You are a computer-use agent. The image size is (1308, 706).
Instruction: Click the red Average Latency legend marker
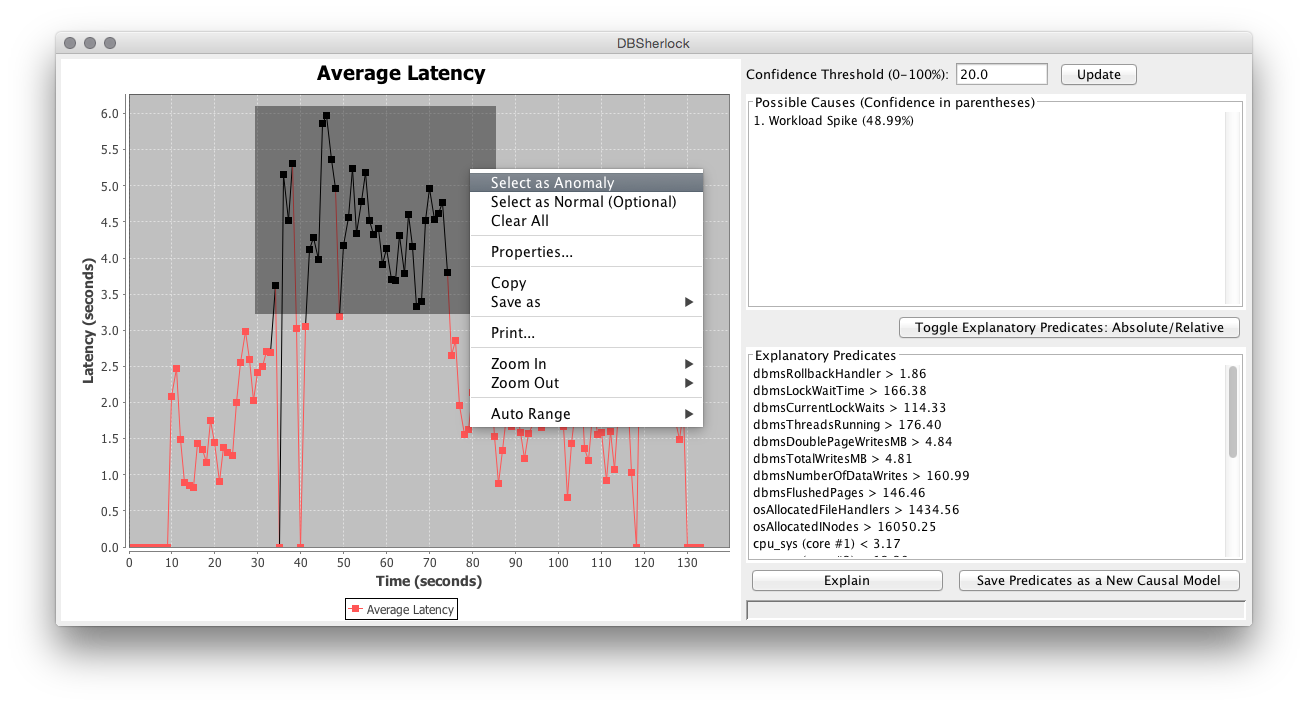355,609
